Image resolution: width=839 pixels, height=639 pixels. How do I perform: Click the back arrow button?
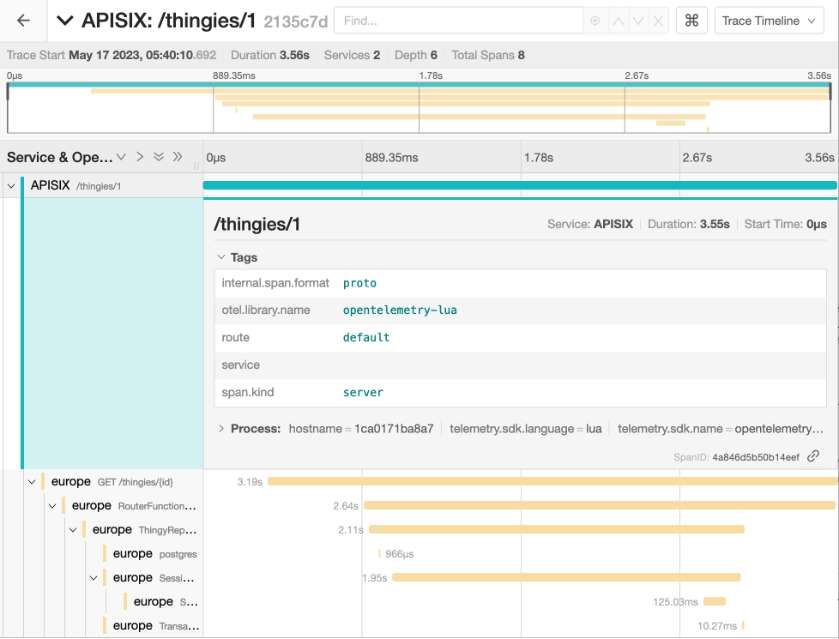[24, 21]
